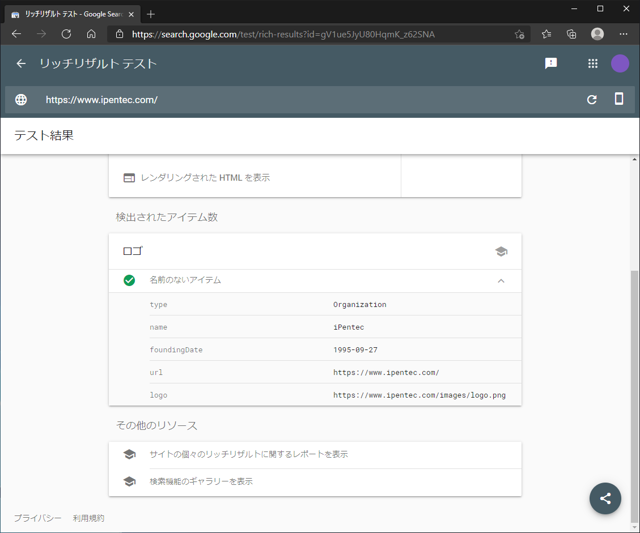Open browser profile avatar
Image resolution: width=640 pixels, height=533 pixels.
coord(597,34)
